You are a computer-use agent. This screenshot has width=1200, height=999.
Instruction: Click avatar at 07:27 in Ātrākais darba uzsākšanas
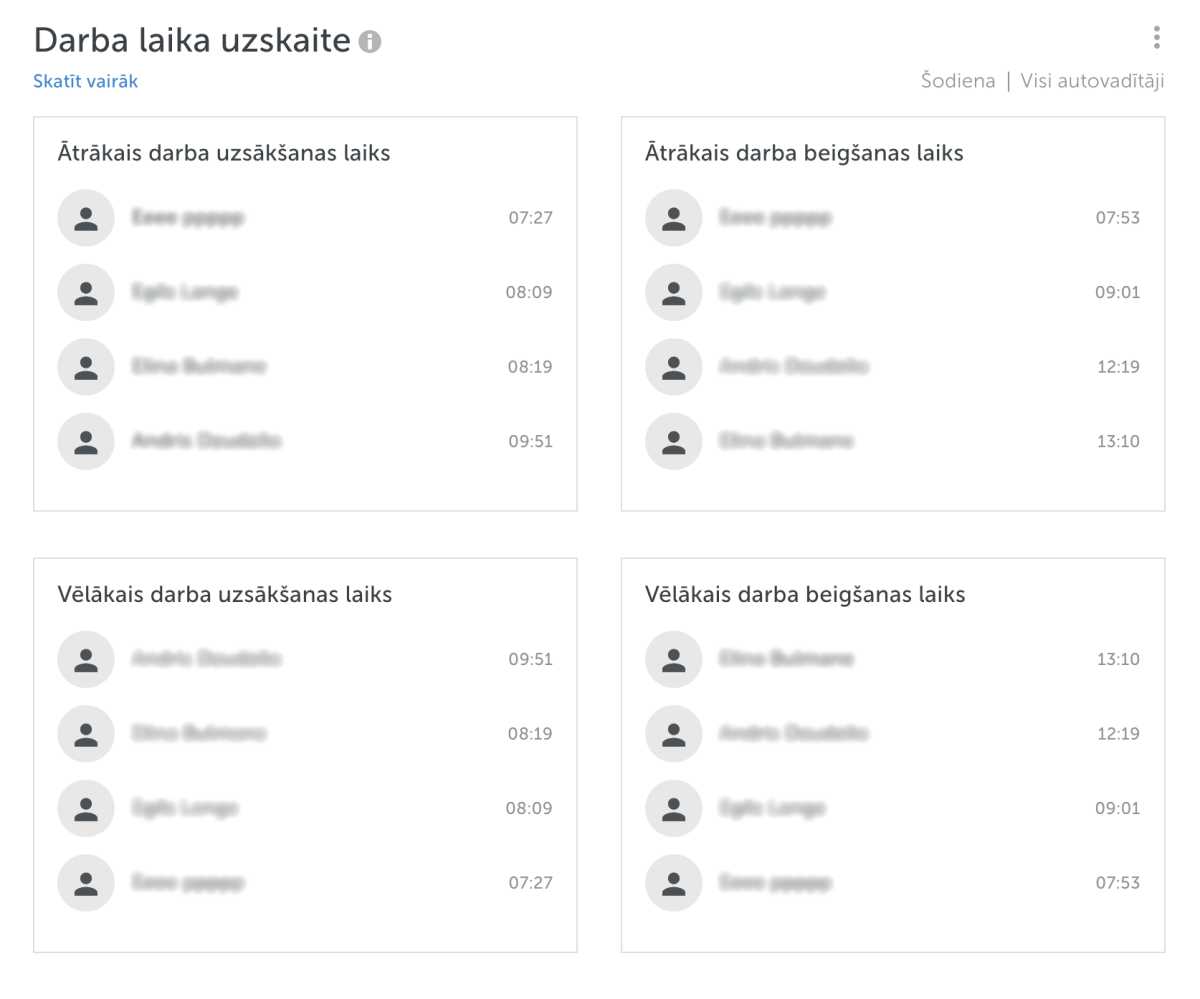pyautogui.click(x=86, y=218)
